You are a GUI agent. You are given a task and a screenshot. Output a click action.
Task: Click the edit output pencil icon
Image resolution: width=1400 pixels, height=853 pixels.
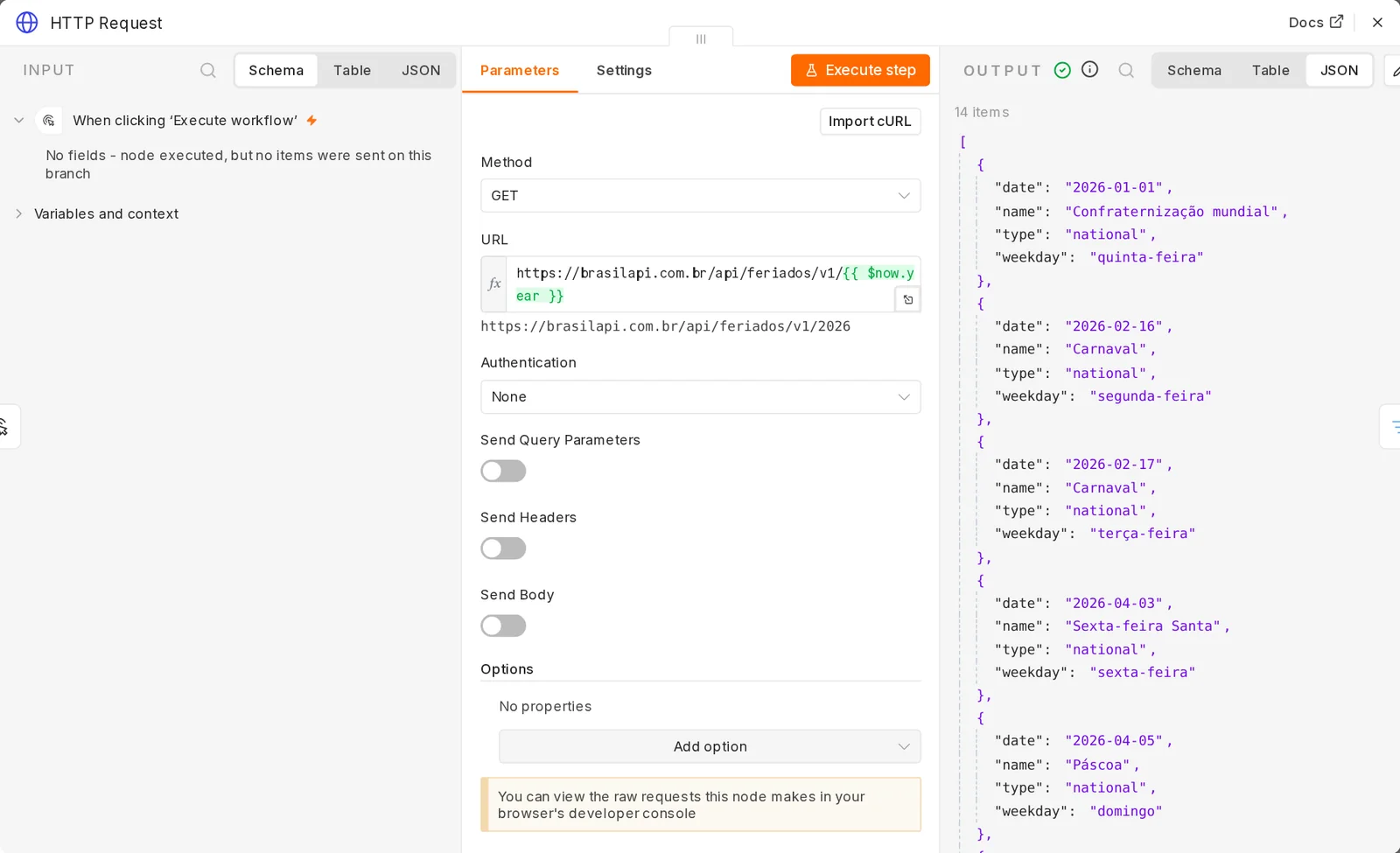(x=1394, y=71)
